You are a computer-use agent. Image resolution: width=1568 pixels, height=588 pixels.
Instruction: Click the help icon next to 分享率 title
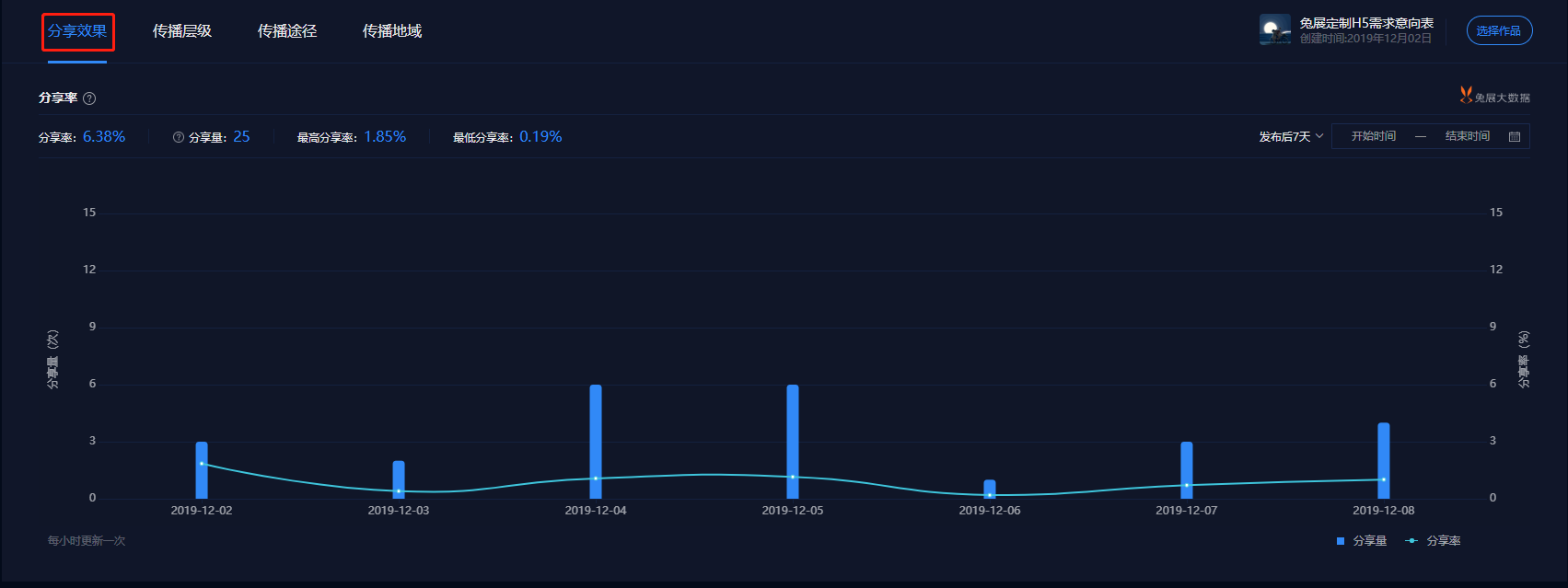click(x=89, y=98)
